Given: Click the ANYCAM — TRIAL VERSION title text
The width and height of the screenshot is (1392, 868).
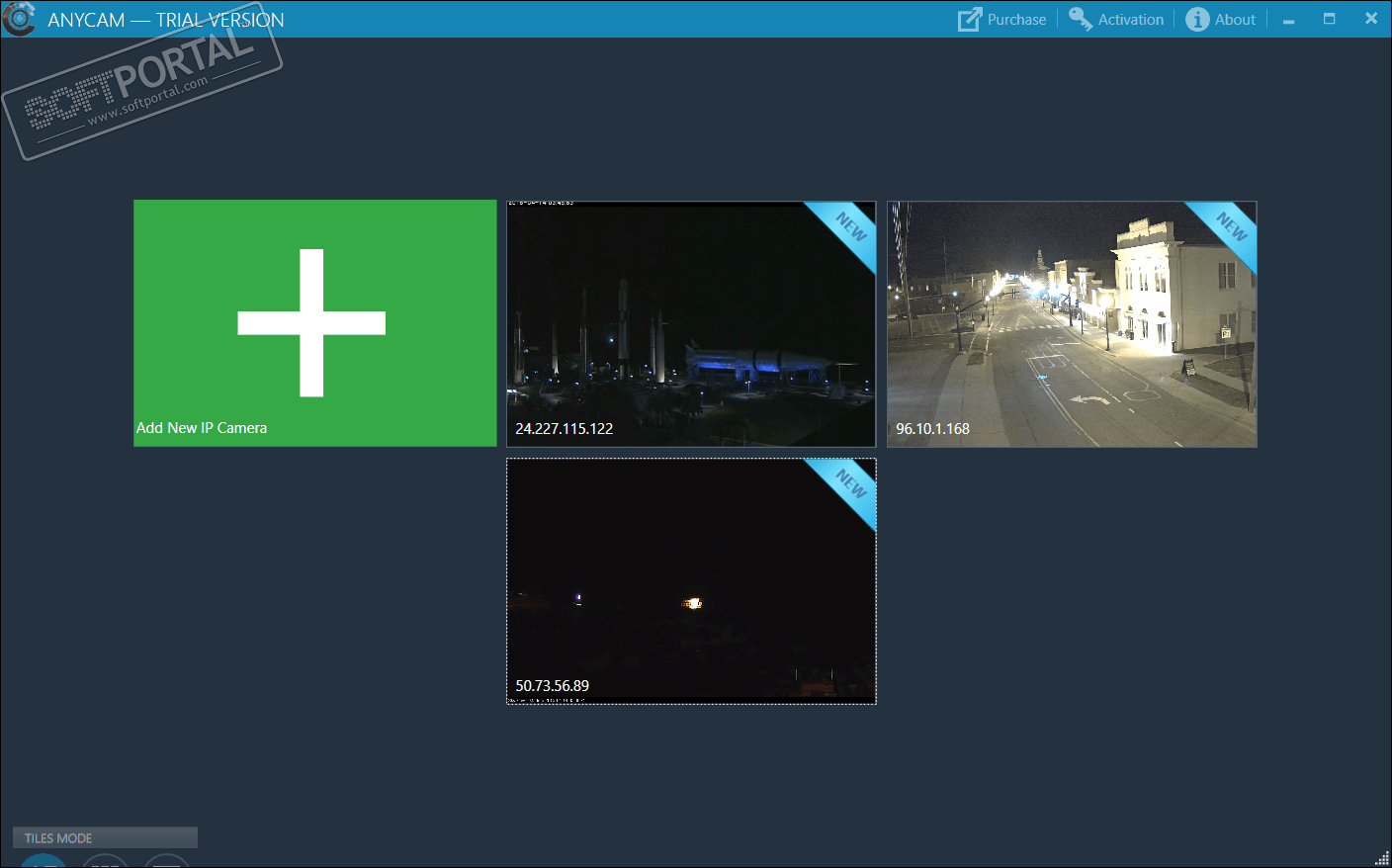Looking at the screenshot, I should coord(166,20).
